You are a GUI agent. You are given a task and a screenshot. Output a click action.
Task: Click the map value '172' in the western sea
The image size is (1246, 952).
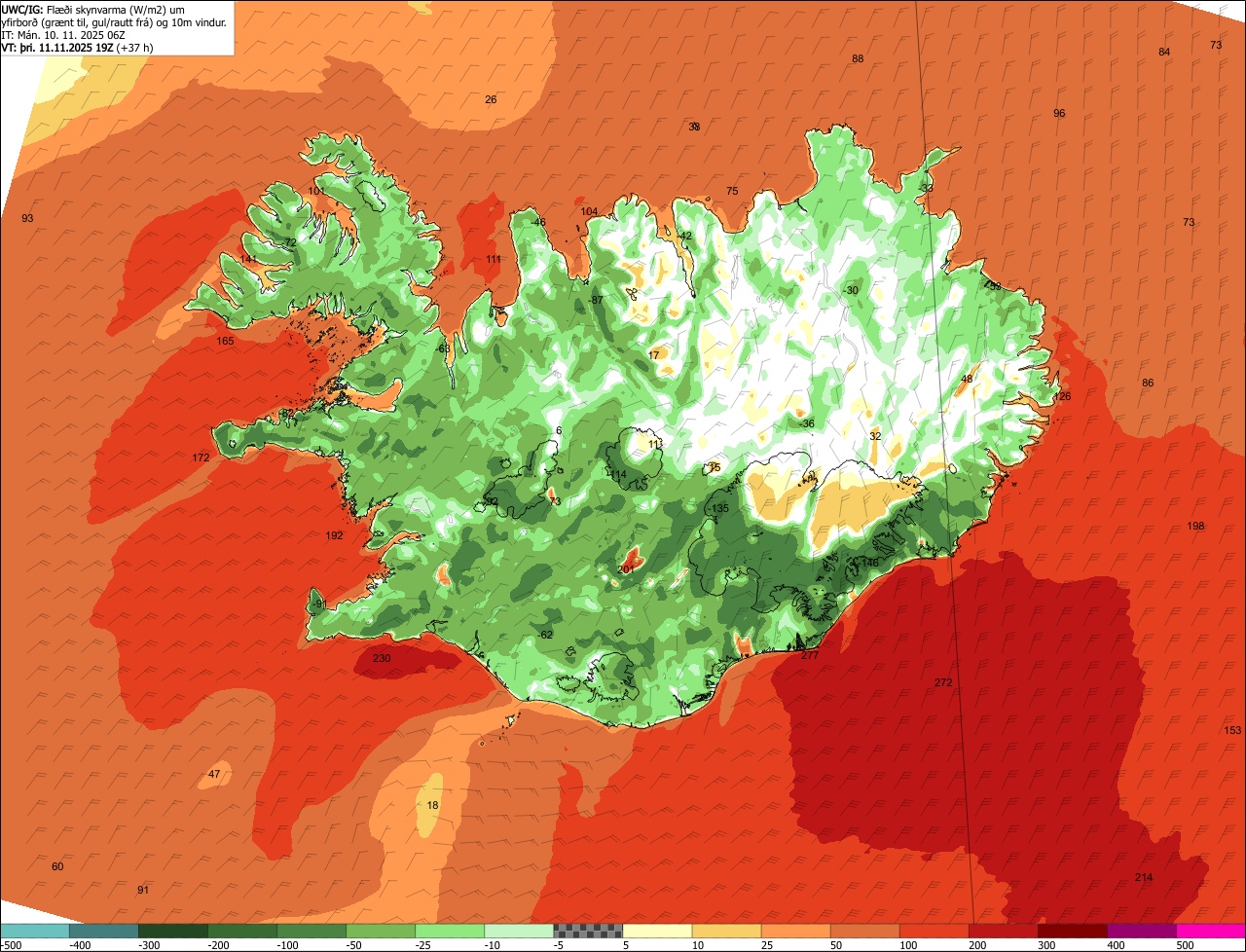[202, 458]
